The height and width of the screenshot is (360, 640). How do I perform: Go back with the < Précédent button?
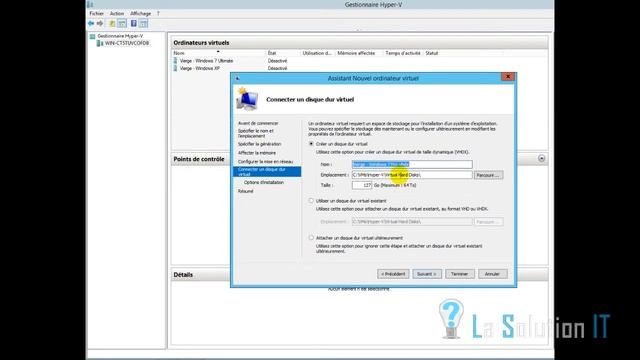(393, 274)
